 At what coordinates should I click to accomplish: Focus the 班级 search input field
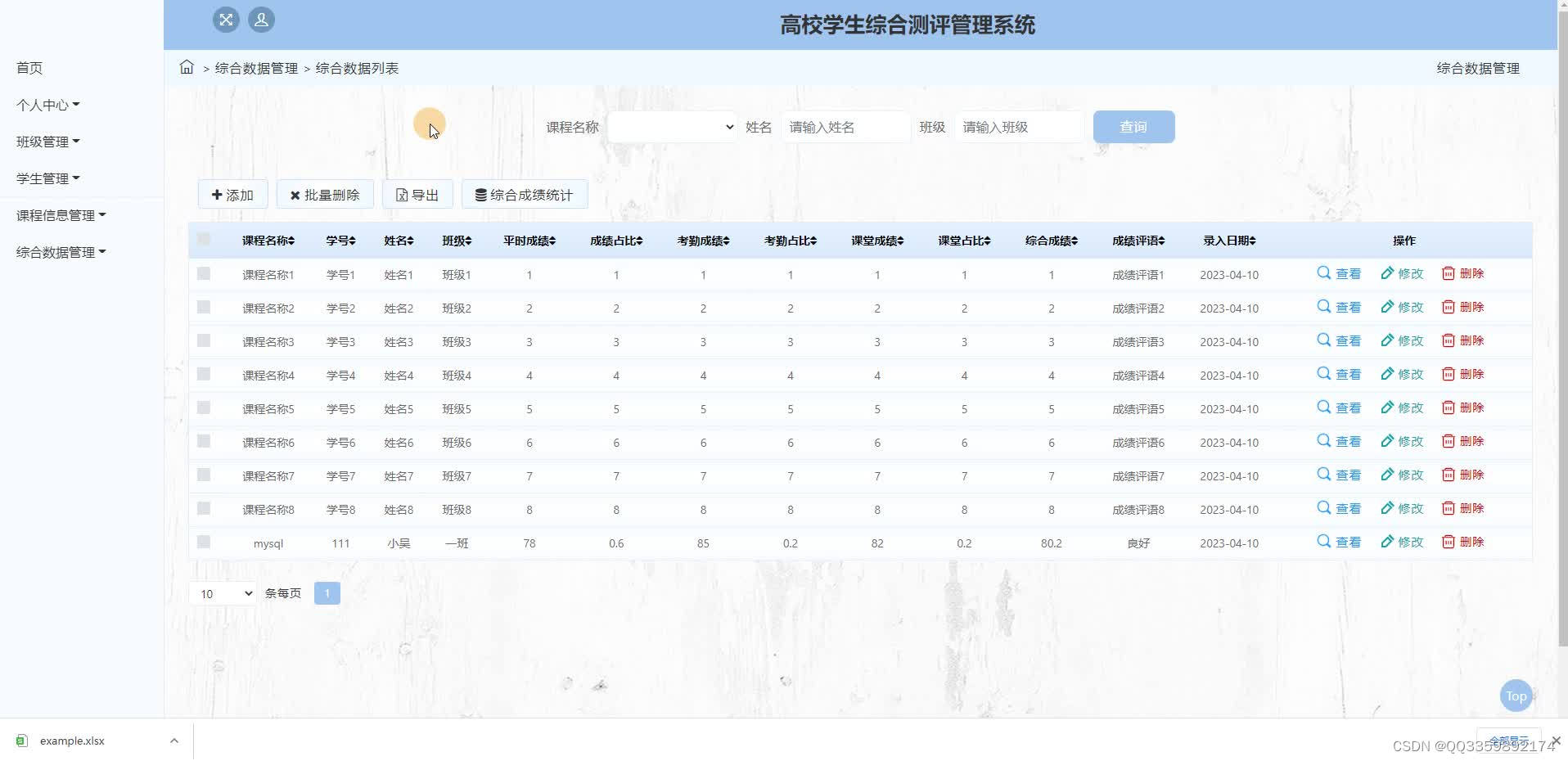tap(1019, 127)
